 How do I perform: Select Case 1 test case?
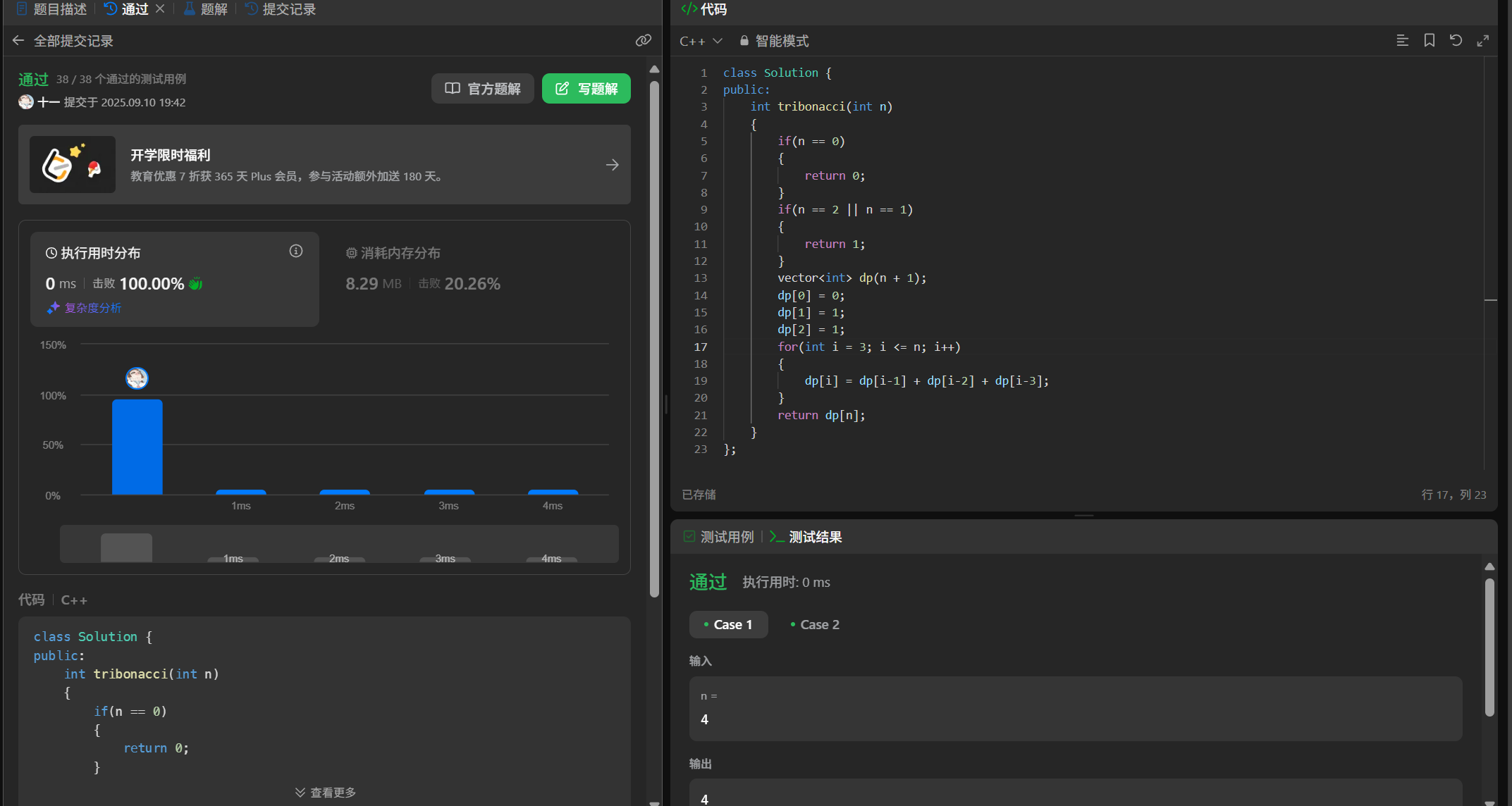click(x=728, y=624)
